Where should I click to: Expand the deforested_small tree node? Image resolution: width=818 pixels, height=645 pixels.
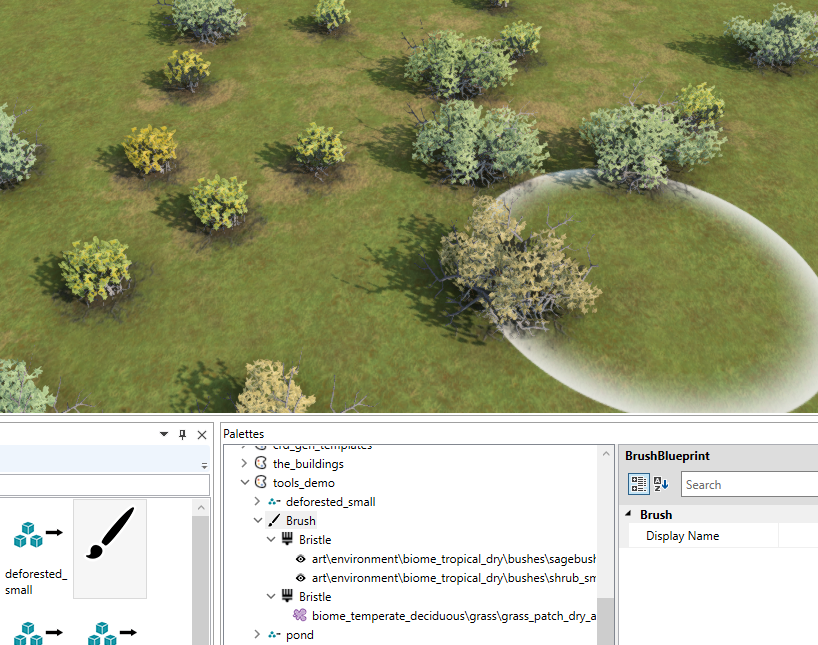(x=257, y=501)
